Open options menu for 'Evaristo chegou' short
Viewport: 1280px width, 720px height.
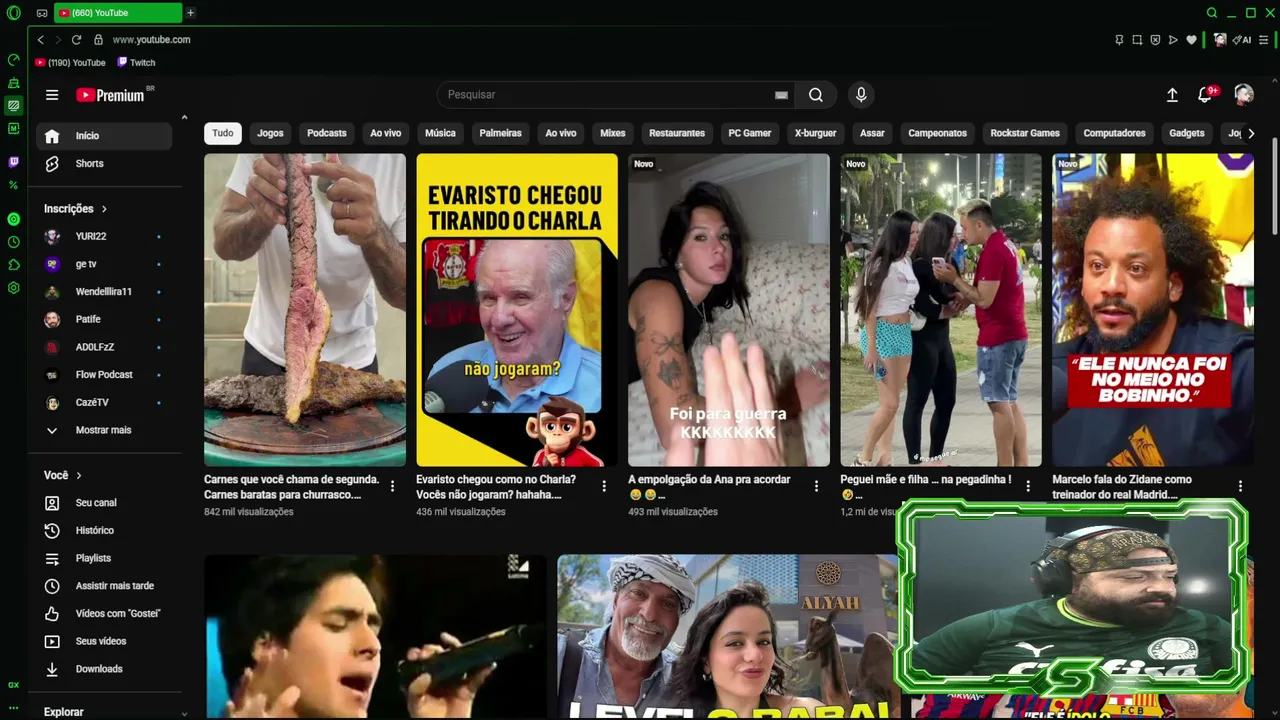click(x=604, y=486)
